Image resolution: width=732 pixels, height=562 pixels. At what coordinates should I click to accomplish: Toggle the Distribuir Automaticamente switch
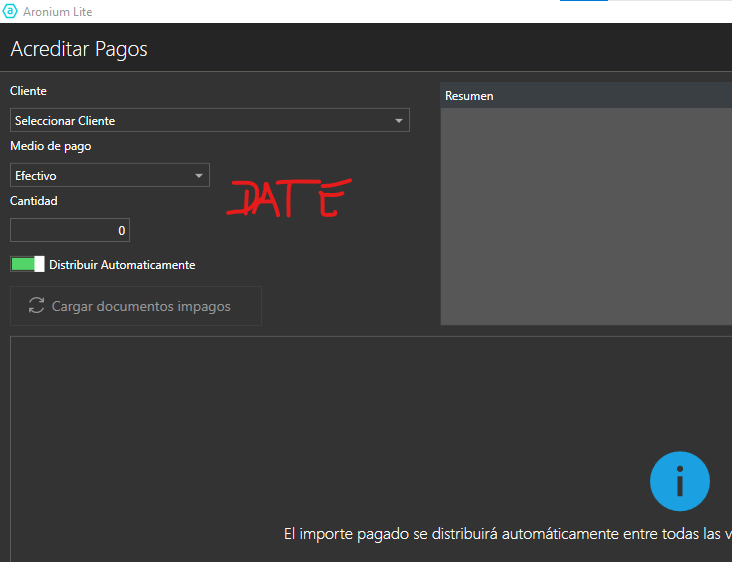pos(27,264)
